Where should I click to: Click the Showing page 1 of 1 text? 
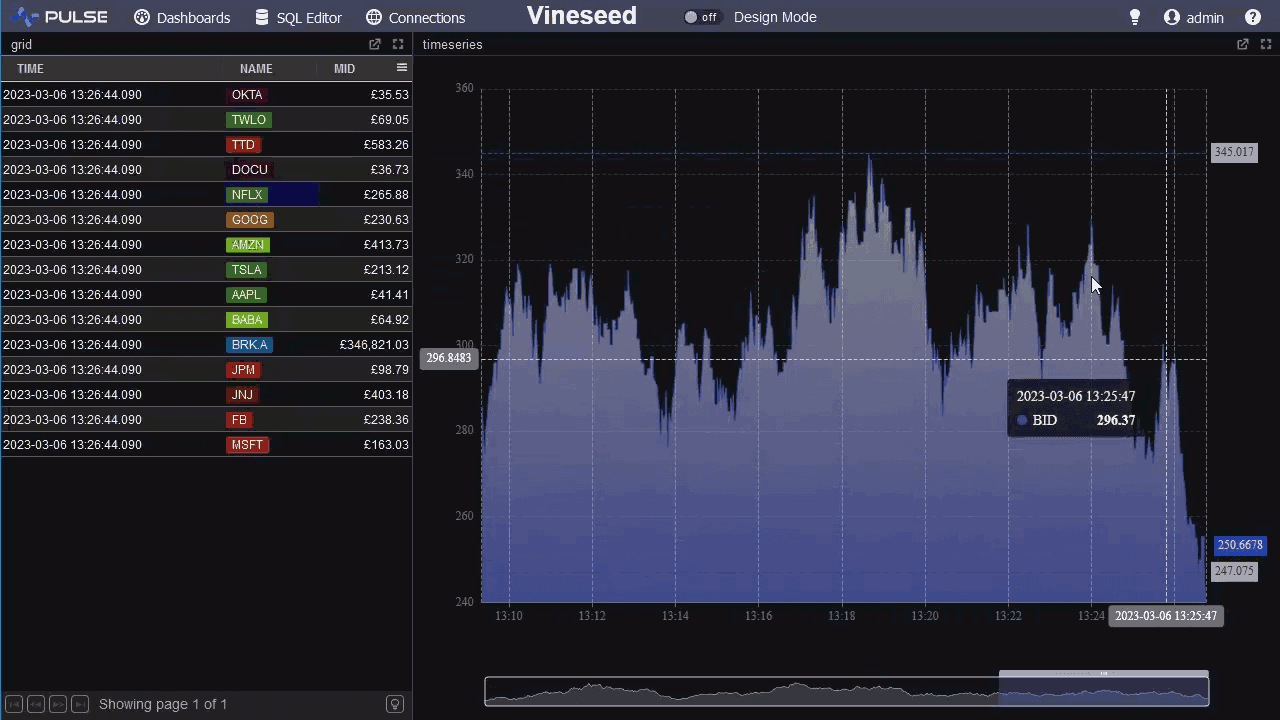point(163,704)
